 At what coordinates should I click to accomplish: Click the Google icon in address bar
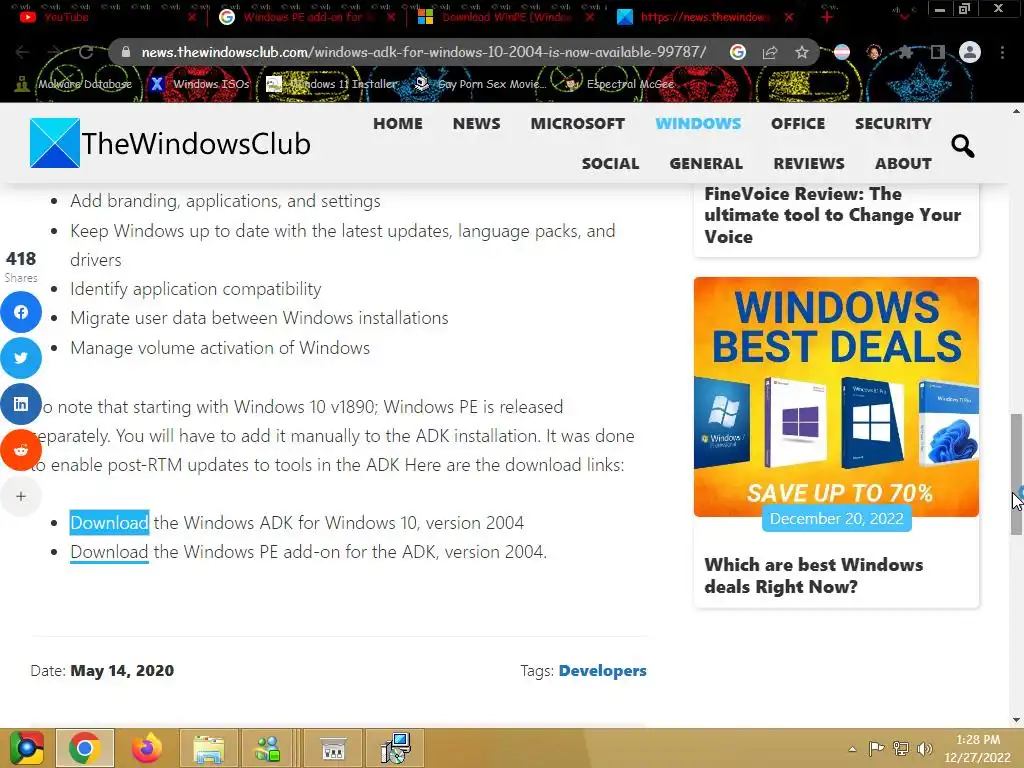[738, 52]
